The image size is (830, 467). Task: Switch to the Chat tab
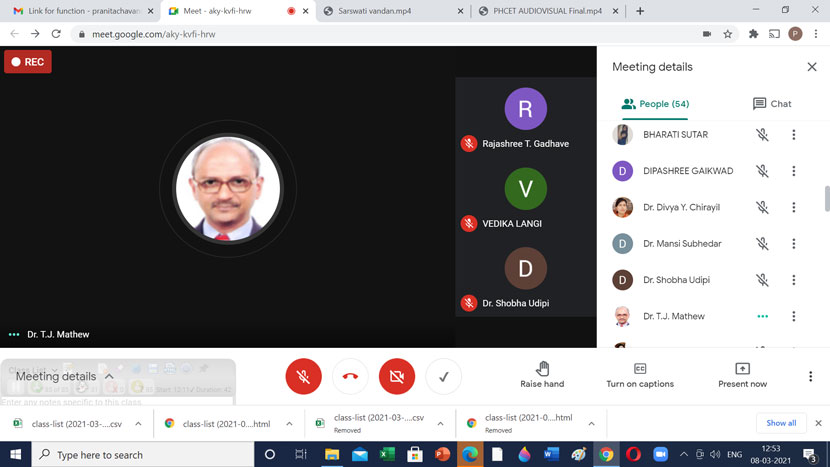(x=771, y=104)
